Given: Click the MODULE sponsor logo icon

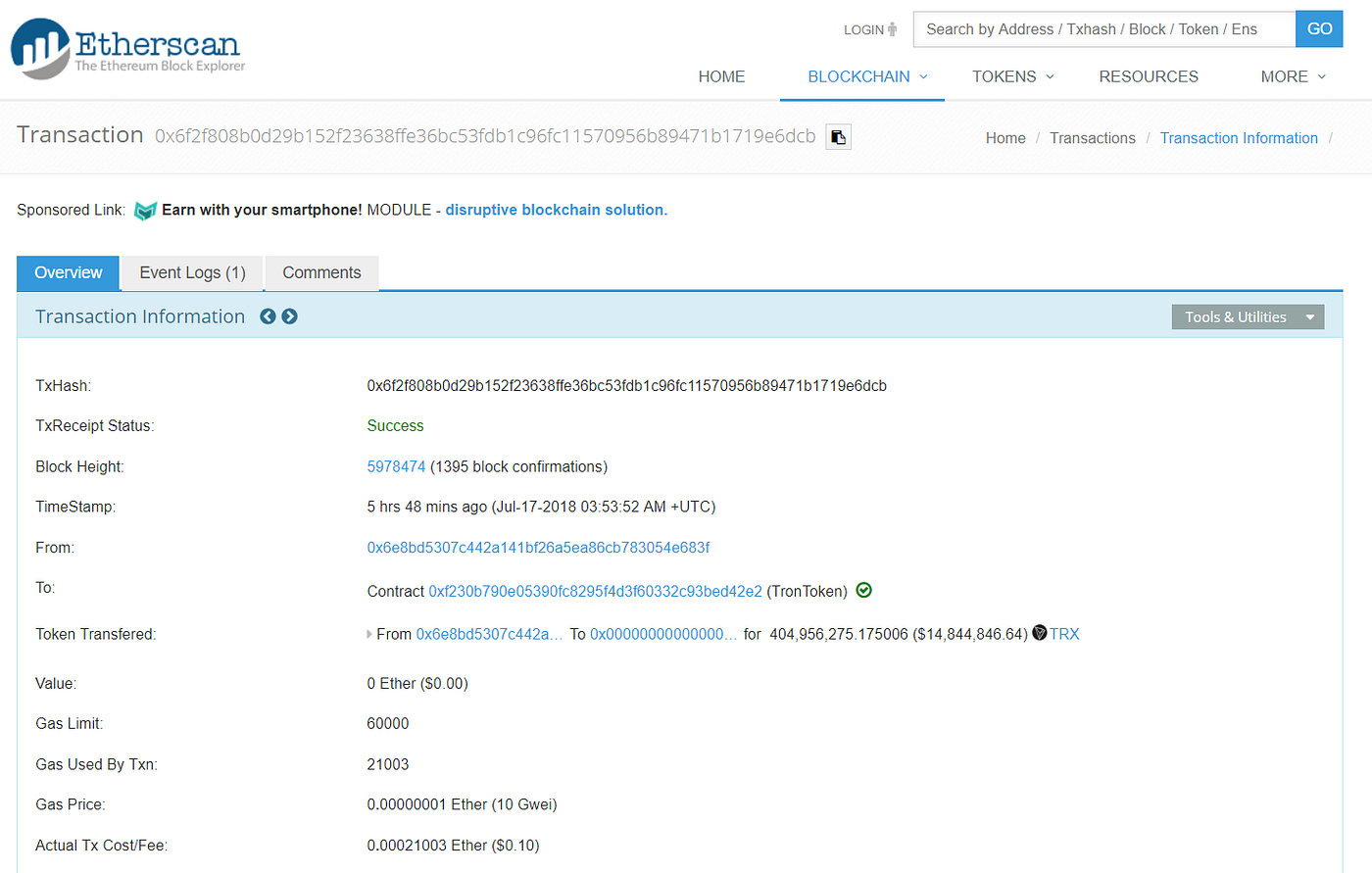Looking at the screenshot, I should pos(145,211).
